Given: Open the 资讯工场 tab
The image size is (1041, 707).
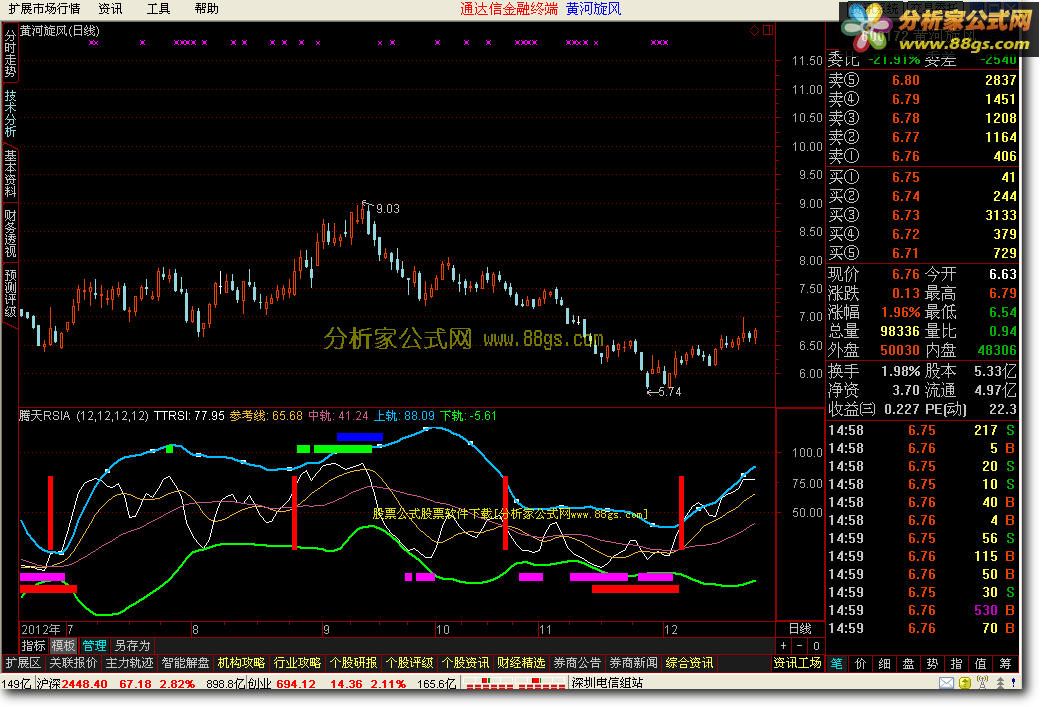Looking at the screenshot, I should click(797, 663).
